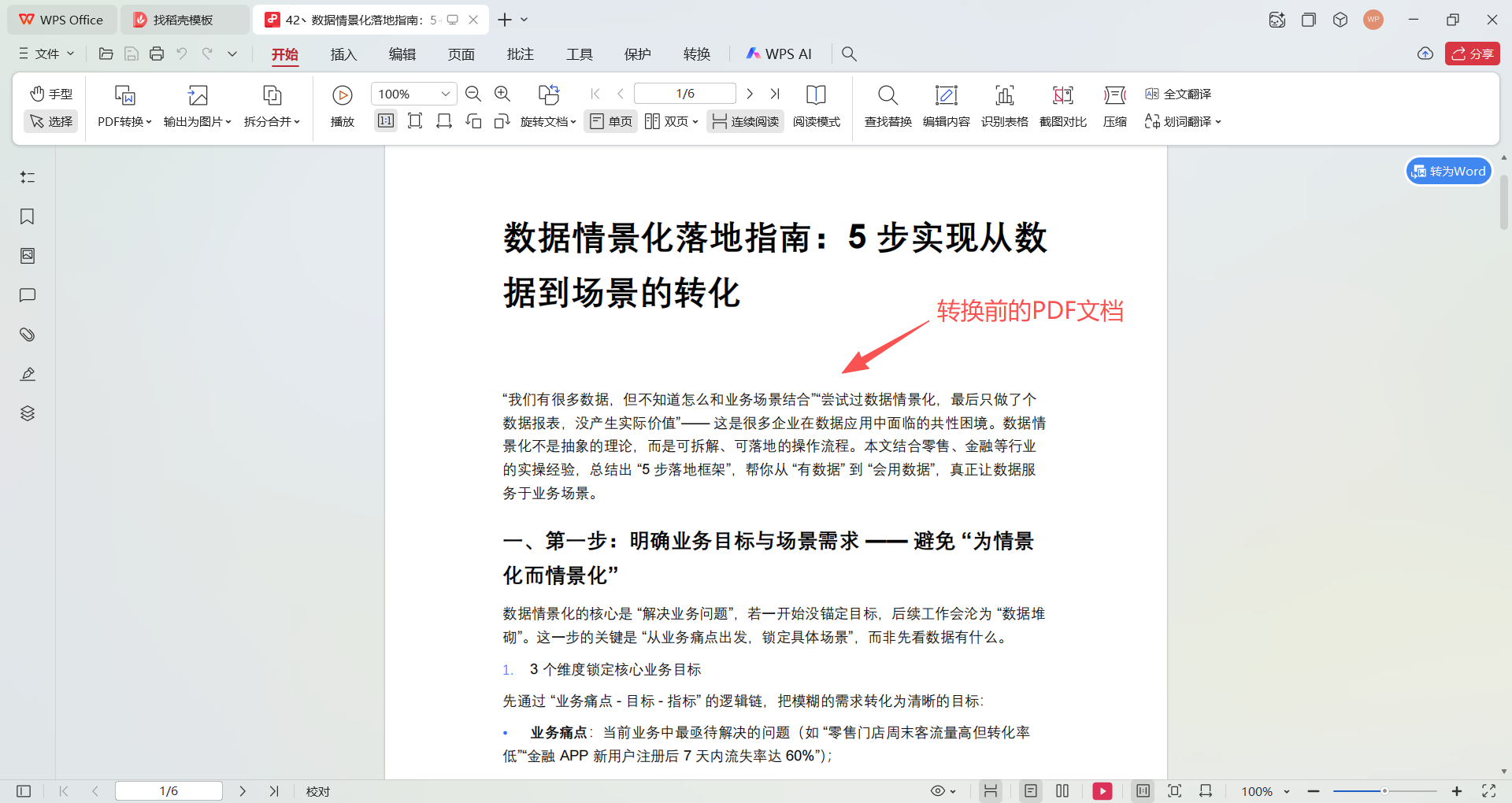Viewport: 1512px width, 803px height.
Task: Open the bookmarks panel in left sidebar
Action: (28, 216)
